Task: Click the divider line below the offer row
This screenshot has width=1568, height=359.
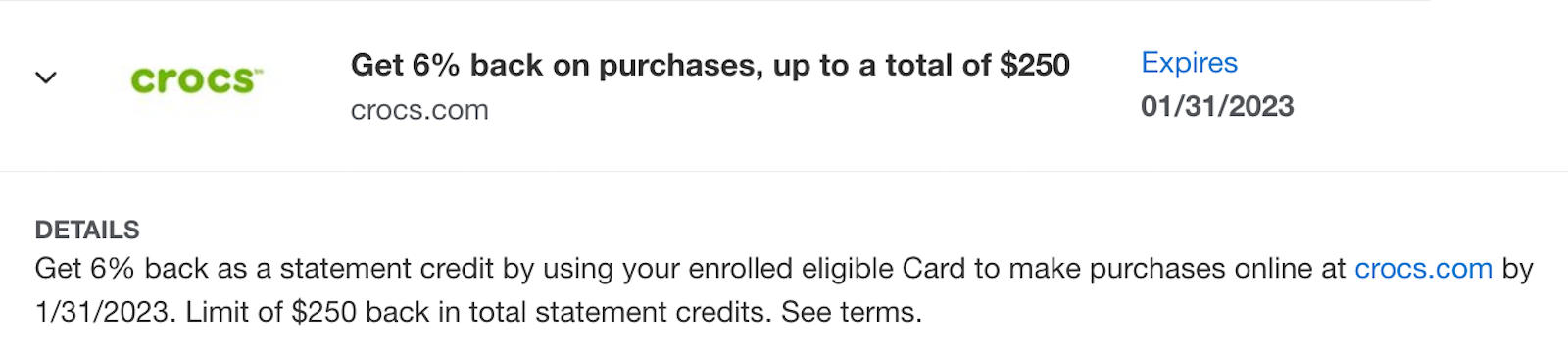Action: [x=784, y=171]
